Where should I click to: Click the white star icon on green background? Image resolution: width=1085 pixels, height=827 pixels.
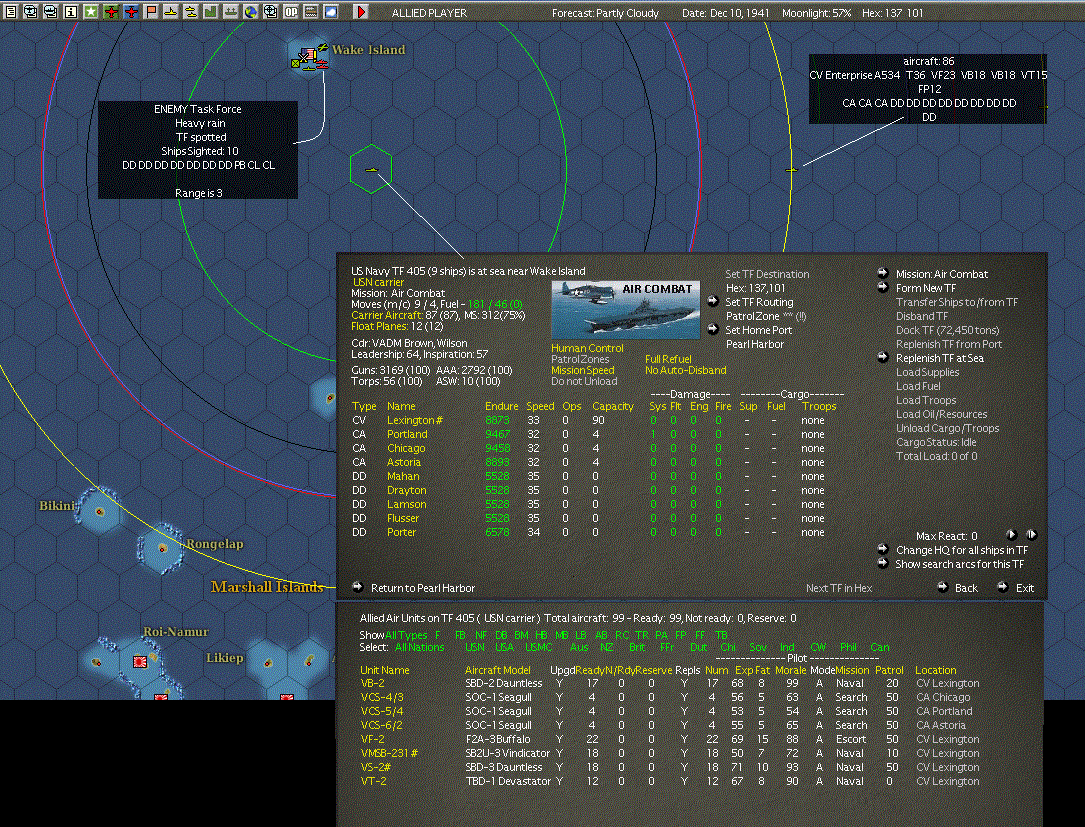pyautogui.click(x=91, y=11)
